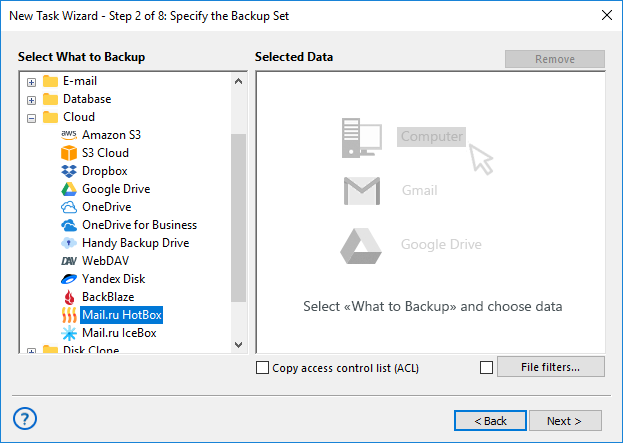623x443 pixels.
Task: Select Dropbox entry
Action: (104, 171)
